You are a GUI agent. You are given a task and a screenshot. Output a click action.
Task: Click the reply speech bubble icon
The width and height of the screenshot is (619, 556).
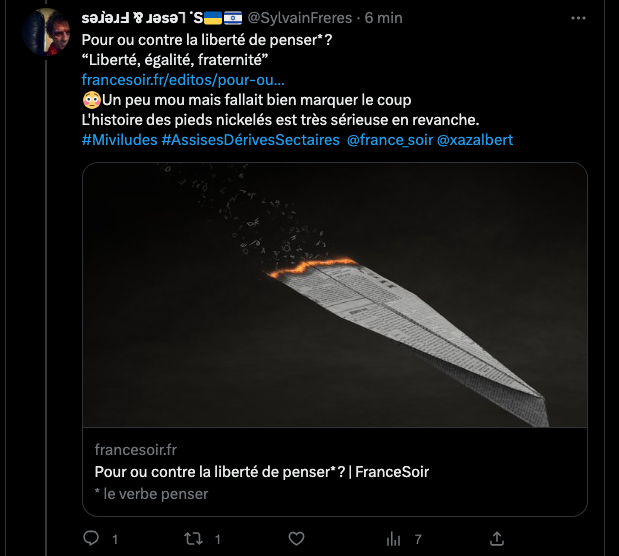point(91,538)
